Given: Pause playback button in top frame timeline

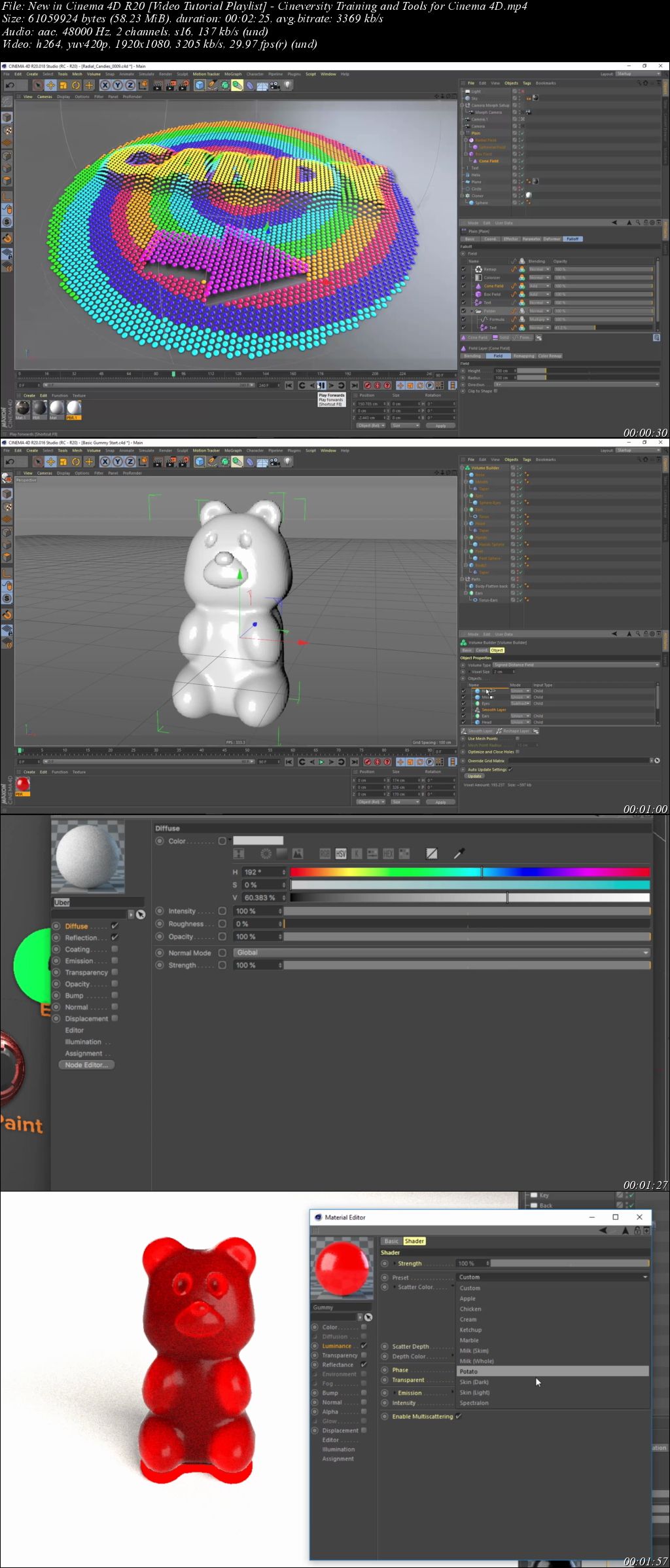Looking at the screenshot, I should pyautogui.click(x=321, y=386).
